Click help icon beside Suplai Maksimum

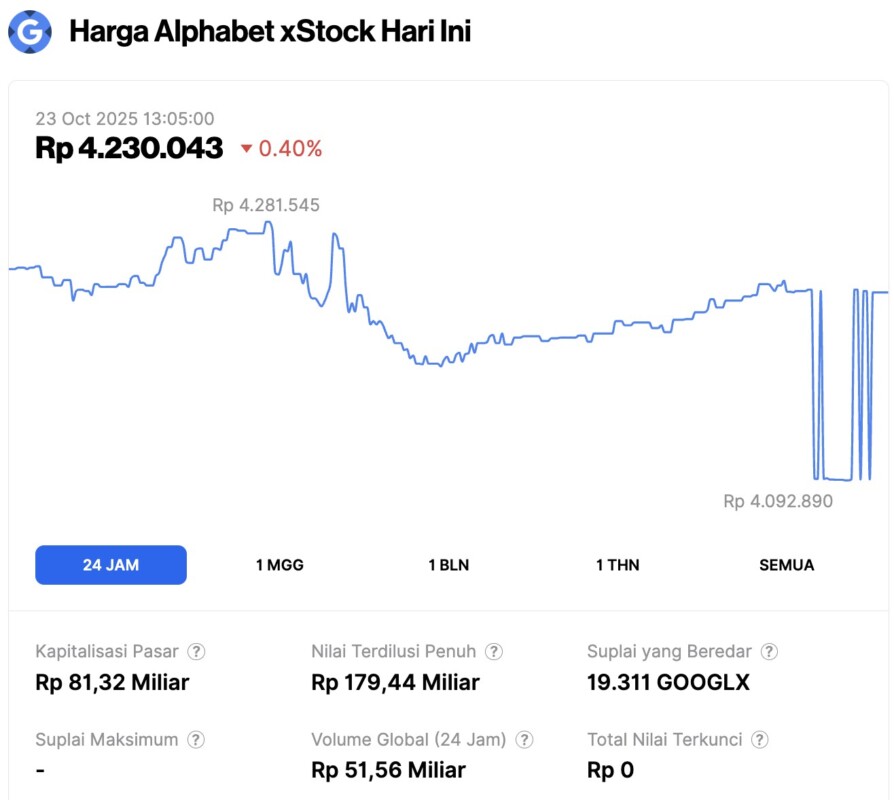click(197, 740)
